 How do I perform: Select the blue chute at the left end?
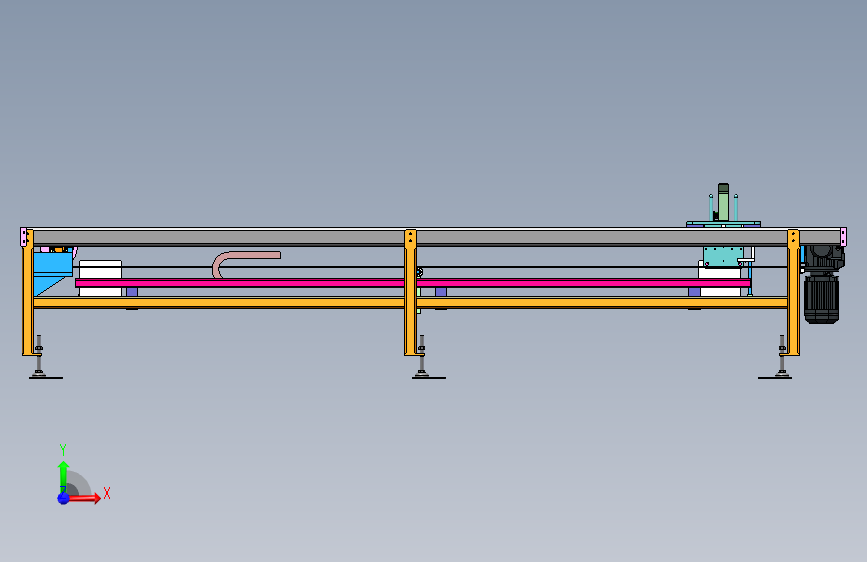[51, 272]
